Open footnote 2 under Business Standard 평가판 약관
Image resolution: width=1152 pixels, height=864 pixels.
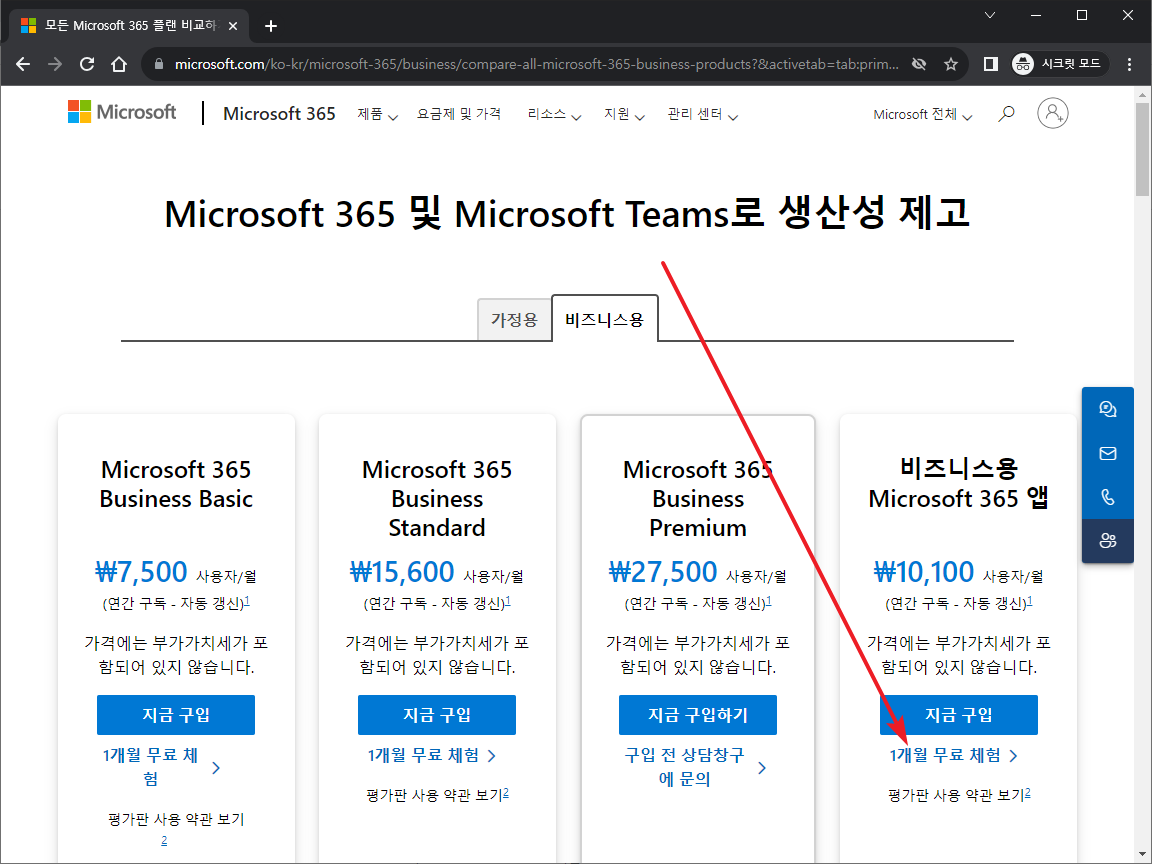tap(506, 793)
